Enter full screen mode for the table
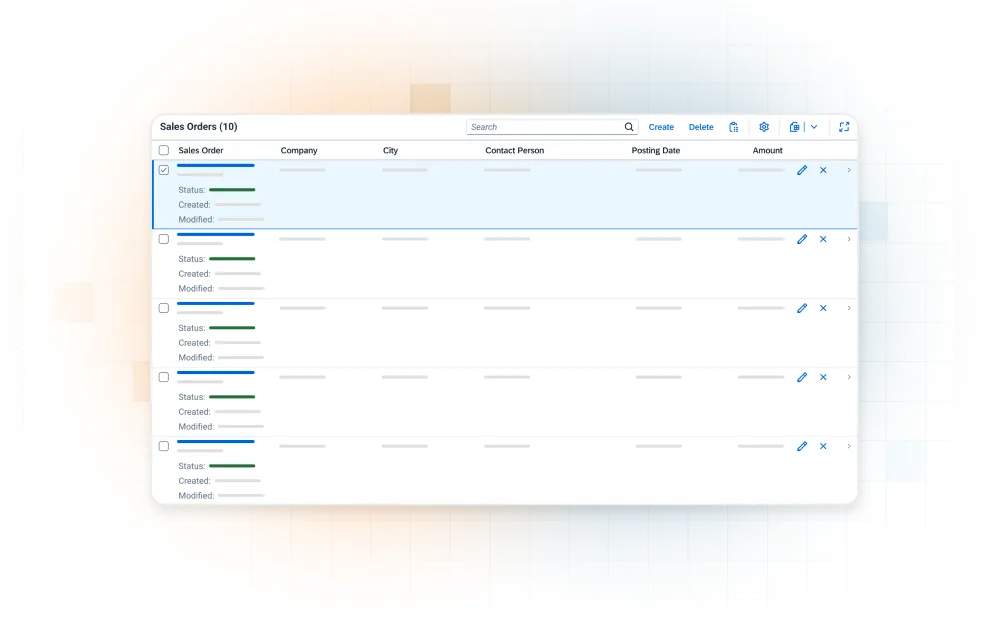Viewport: 1000px width, 619px height. pos(844,127)
